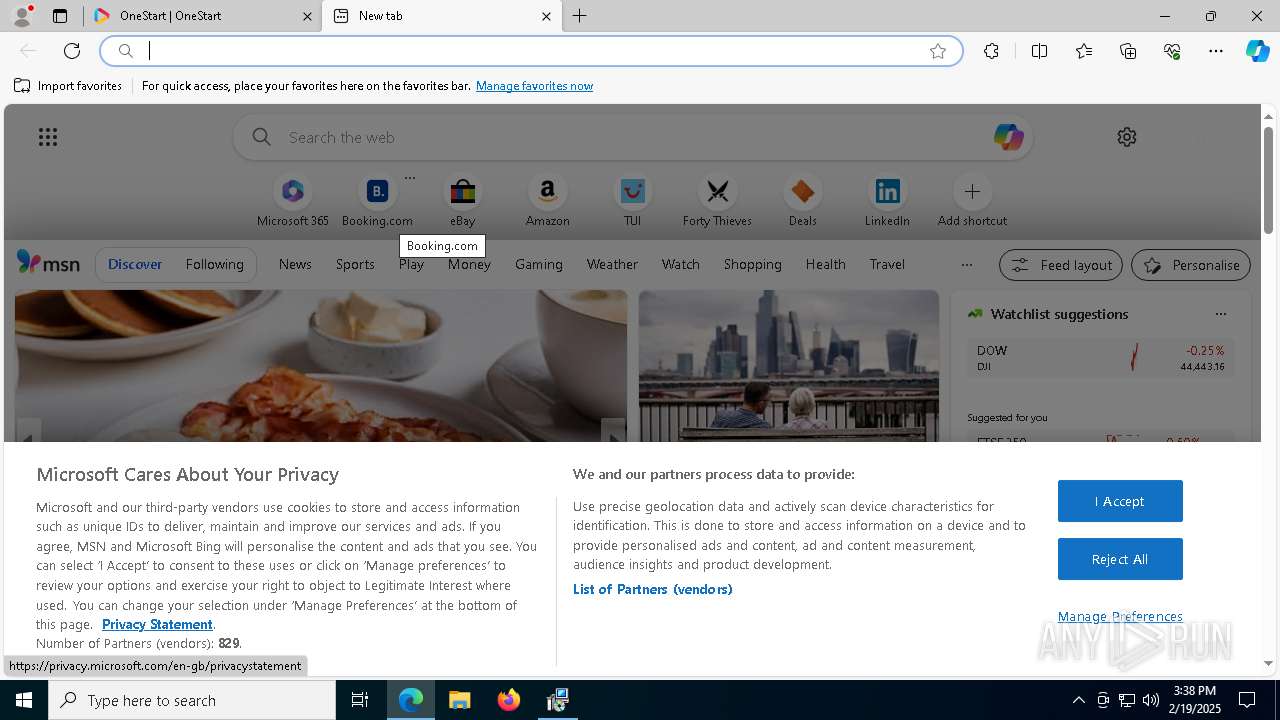
Task: Open LinkedIn shortcut
Action: pyautogui.click(x=887, y=201)
